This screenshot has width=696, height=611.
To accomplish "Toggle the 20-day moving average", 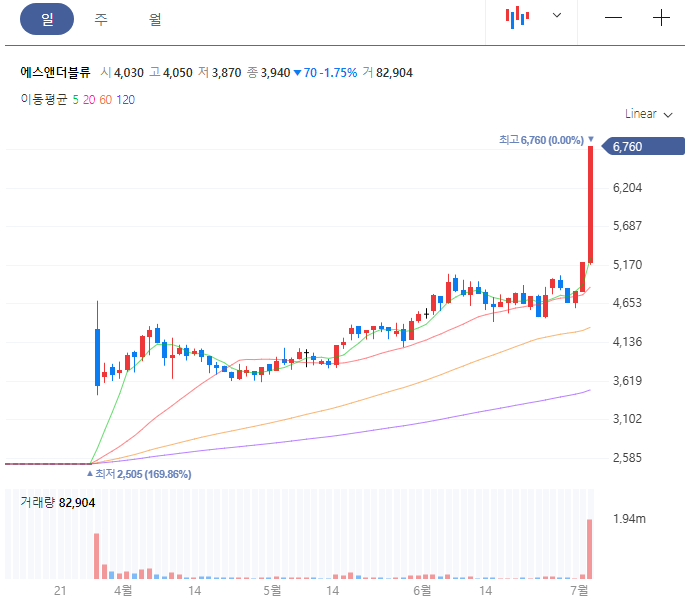I will click(89, 100).
